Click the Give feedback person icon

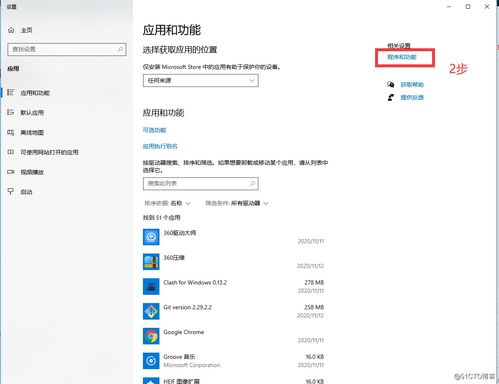click(x=391, y=97)
